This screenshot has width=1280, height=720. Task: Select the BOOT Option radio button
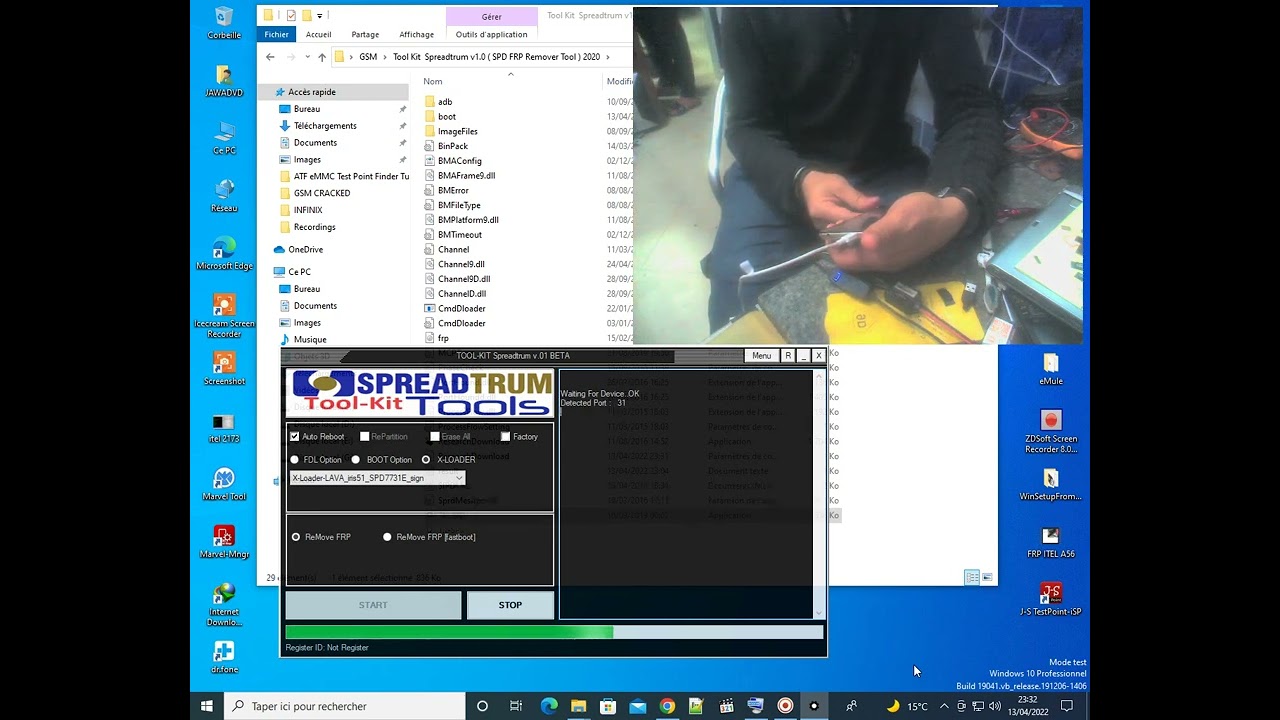[x=356, y=460]
